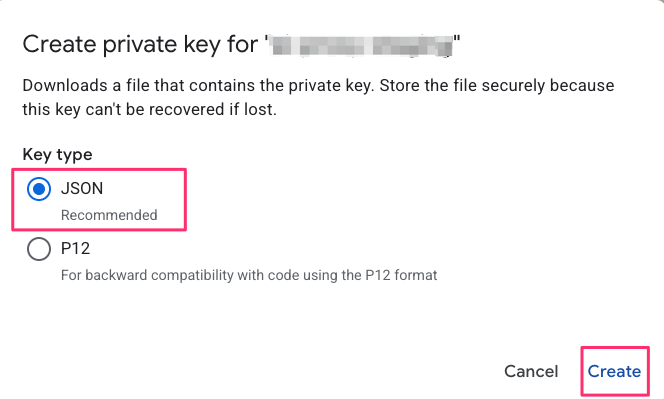
Task: Click the P12 backward compatibility description
Action: pyautogui.click(x=249, y=275)
